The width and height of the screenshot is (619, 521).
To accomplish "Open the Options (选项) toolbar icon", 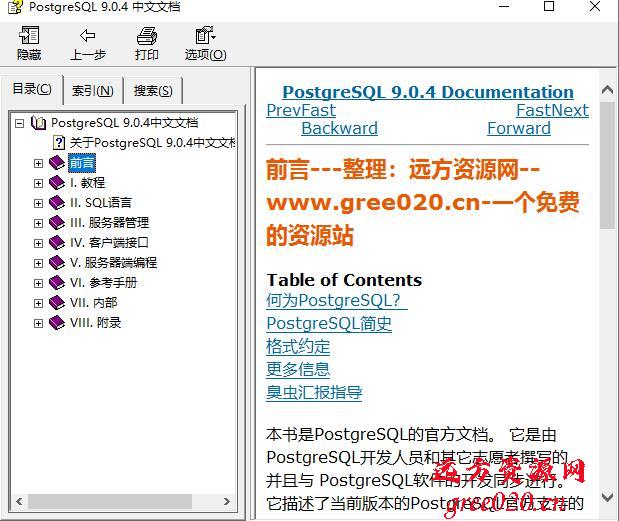I will pos(205,37).
